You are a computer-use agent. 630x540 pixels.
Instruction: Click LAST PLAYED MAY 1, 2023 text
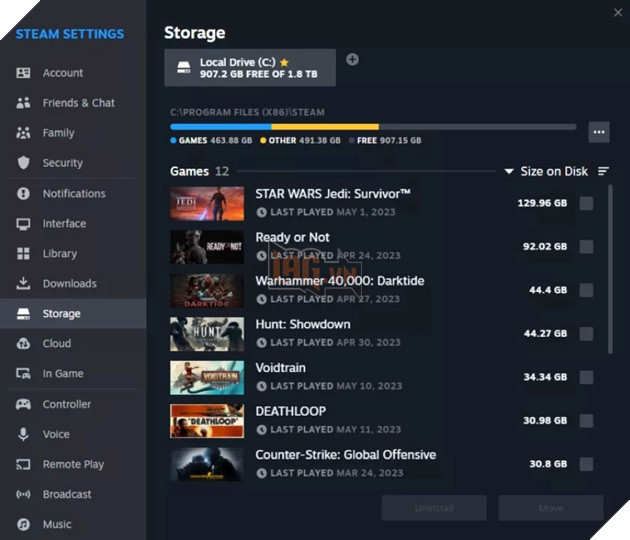333,212
